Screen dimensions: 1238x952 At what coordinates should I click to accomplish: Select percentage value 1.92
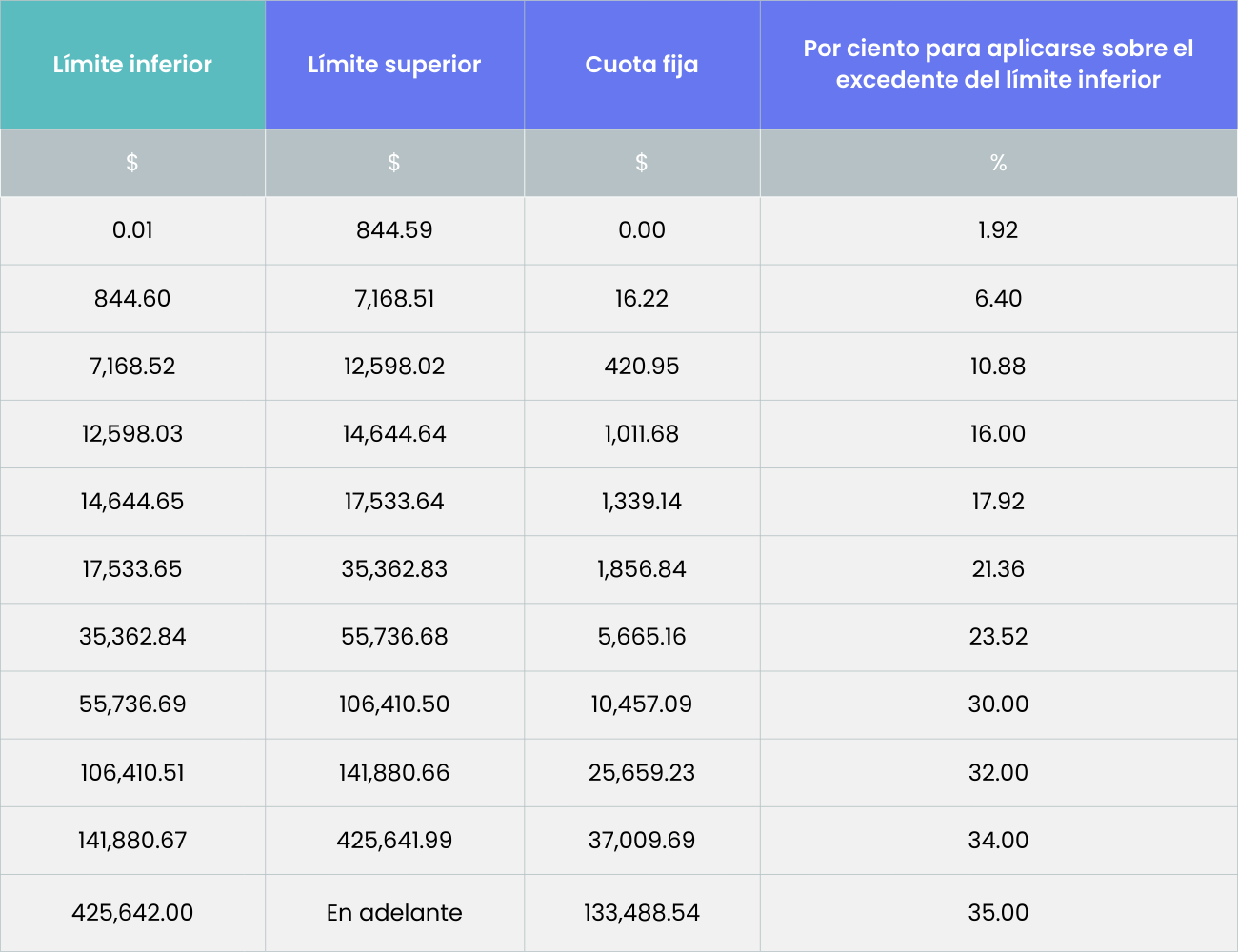pyautogui.click(x=998, y=230)
